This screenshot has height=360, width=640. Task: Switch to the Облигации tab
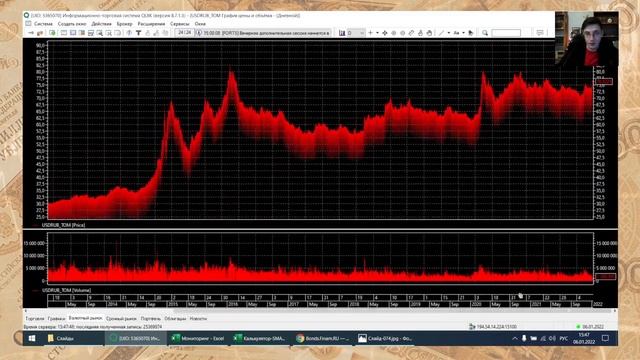coord(175,319)
